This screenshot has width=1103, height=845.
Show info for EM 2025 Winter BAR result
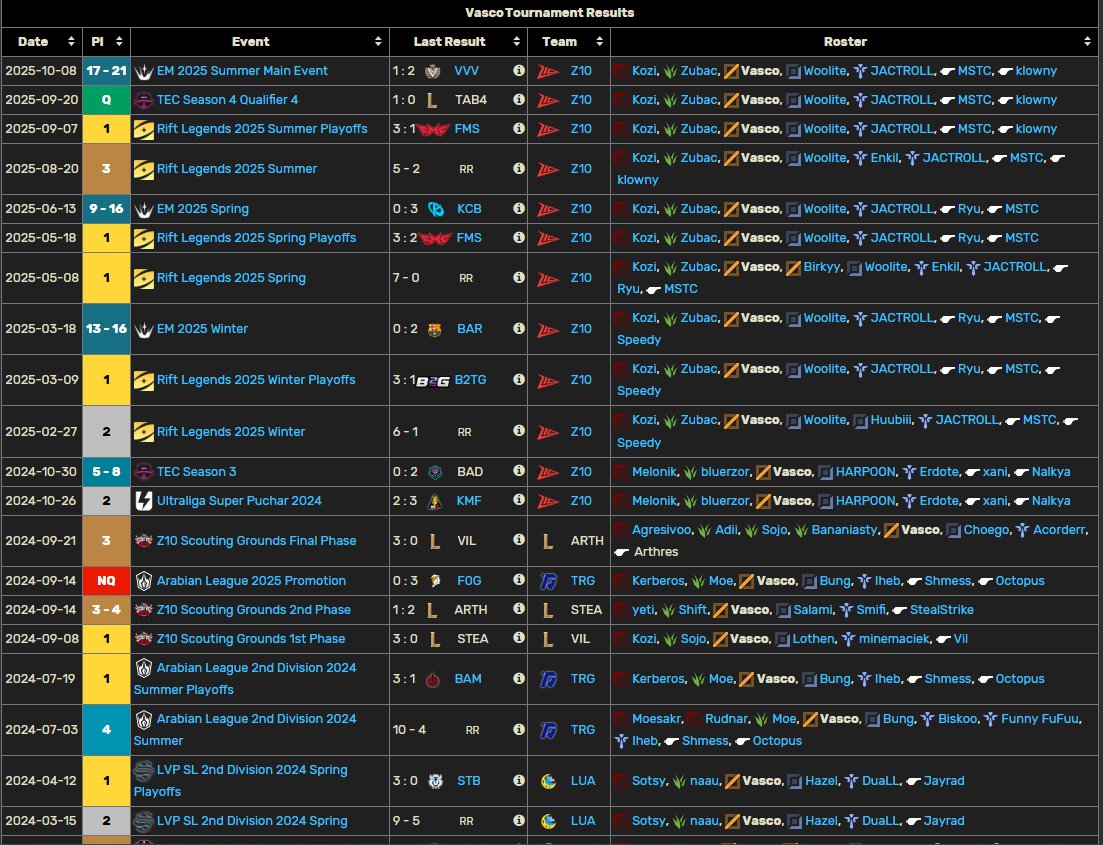pos(518,328)
